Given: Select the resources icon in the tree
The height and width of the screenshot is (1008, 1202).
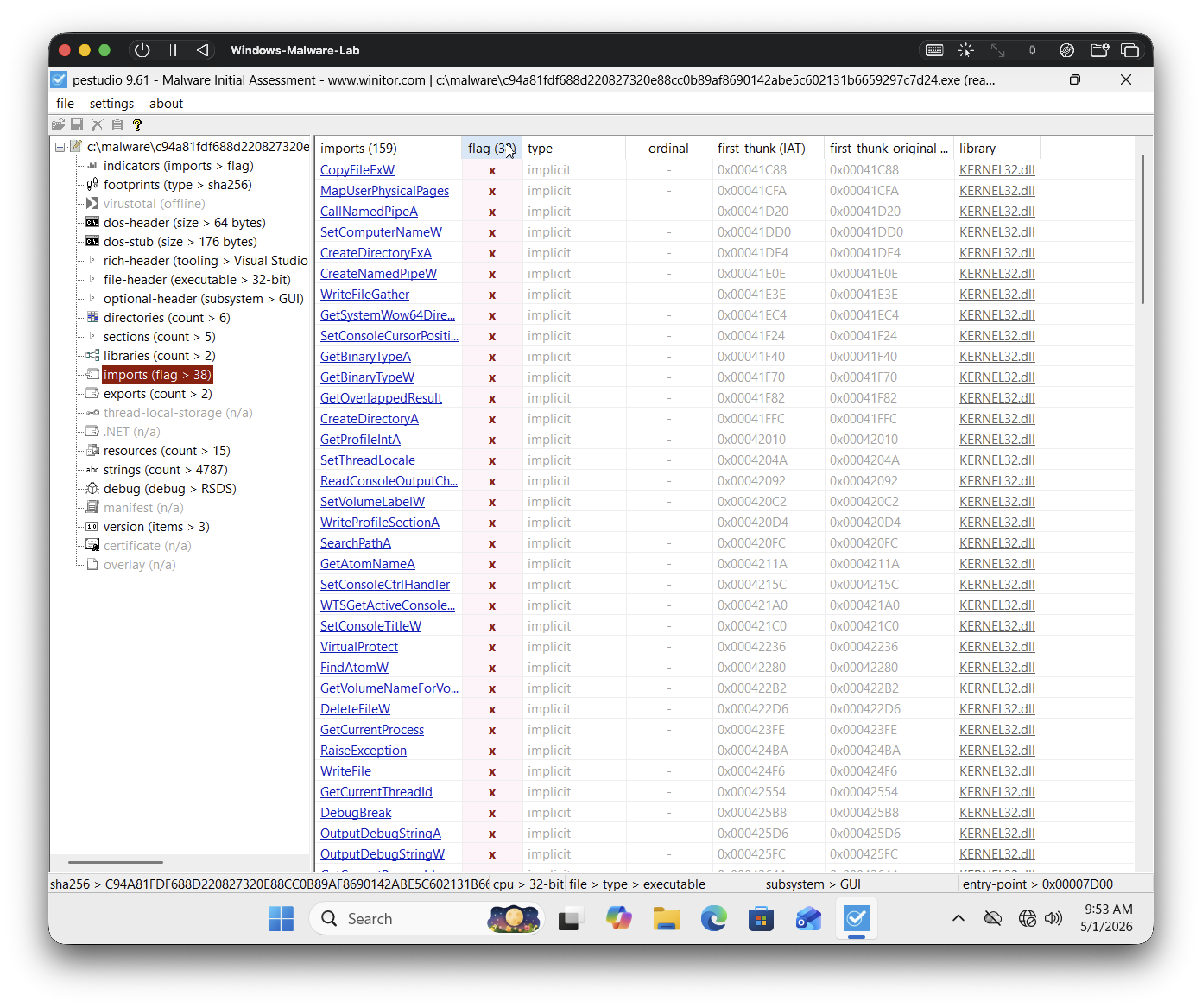Looking at the screenshot, I should pos(92,450).
